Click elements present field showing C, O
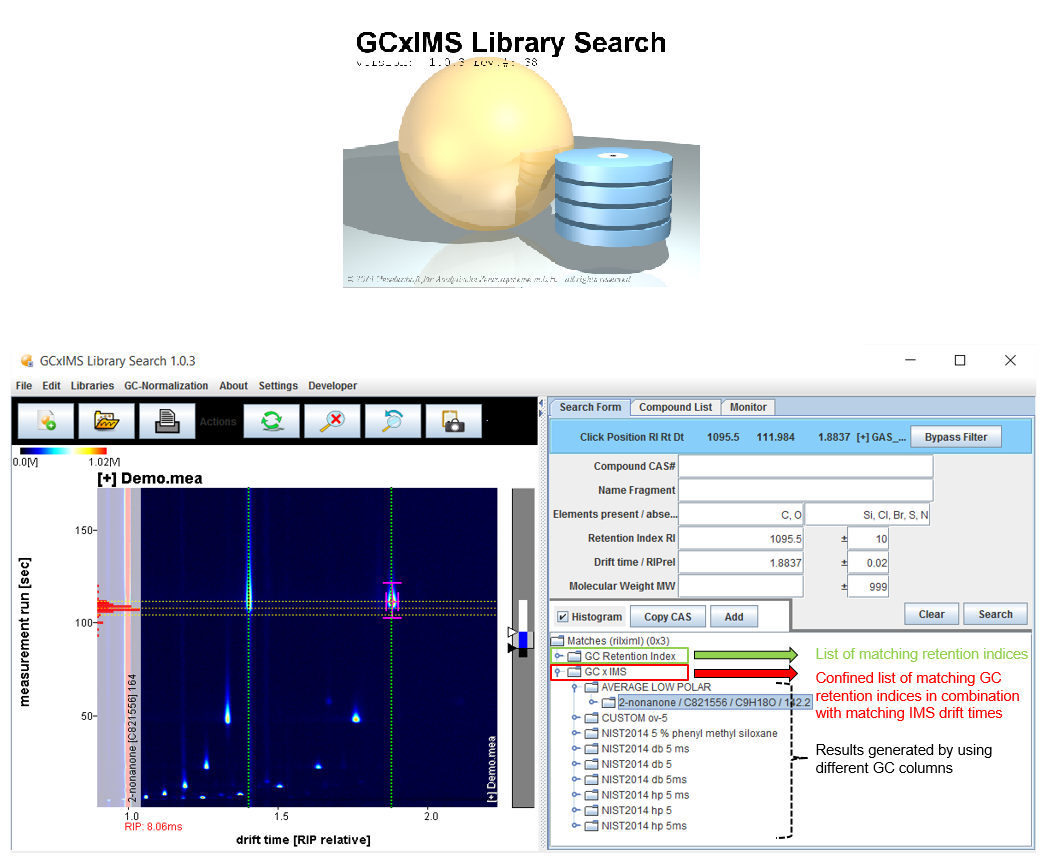 click(741, 515)
